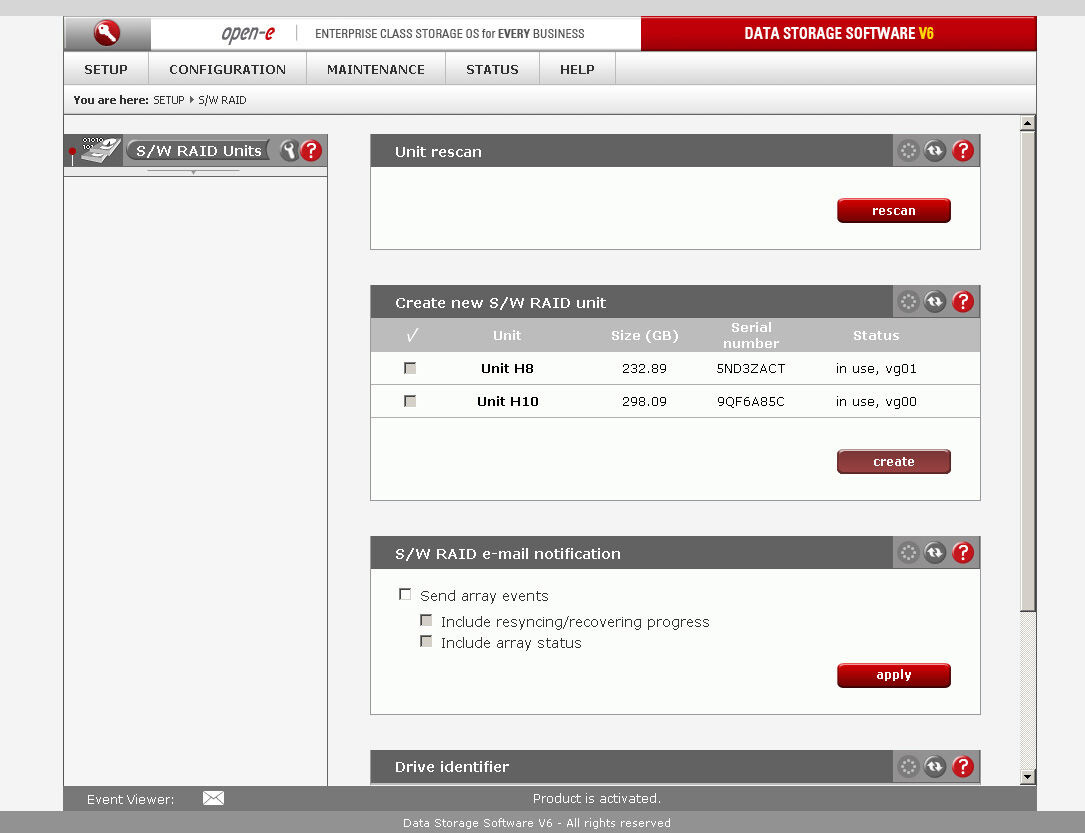Reload the Create new S/W RAID unit panel
The height and width of the screenshot is (833, 1085).
pos(935,302)
